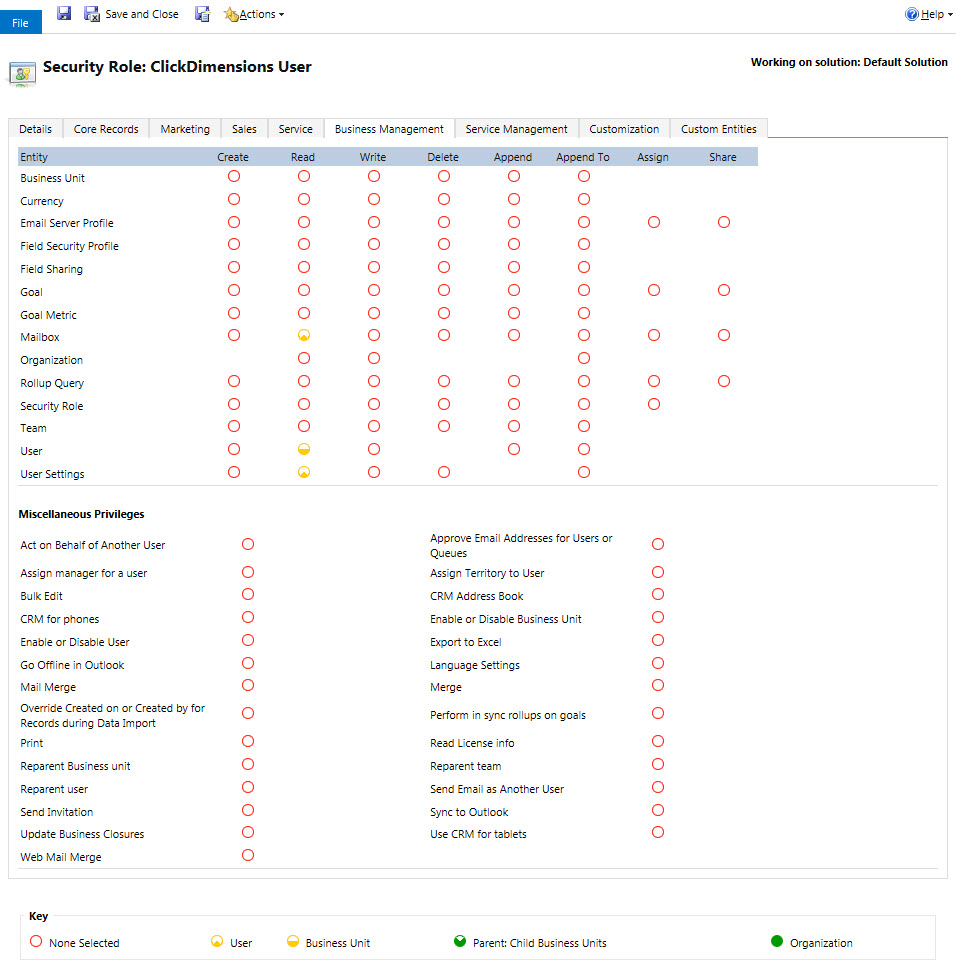Click the Help question mark icon
The width and height of the screenshot is (956, 972).
tap(911, 14)
